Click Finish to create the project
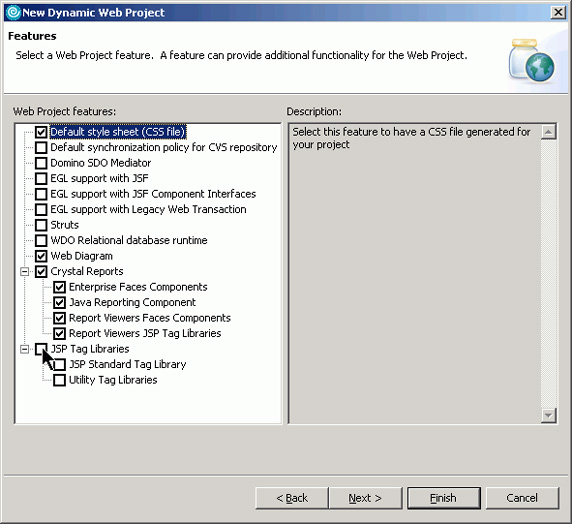The height and width of the screenshot is (524, 572). coord(444,498)
